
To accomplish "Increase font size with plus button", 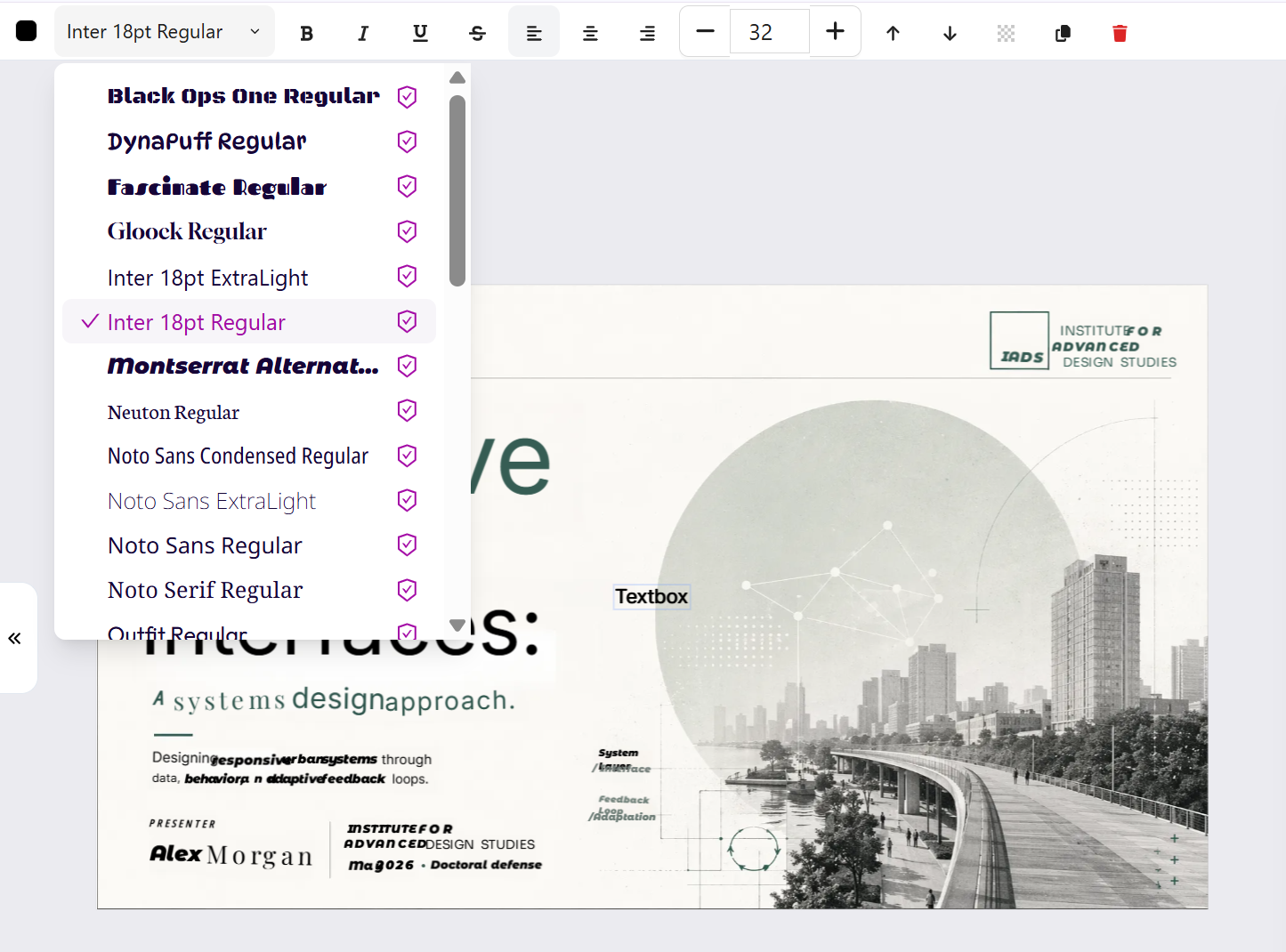I will click(835, 31).
